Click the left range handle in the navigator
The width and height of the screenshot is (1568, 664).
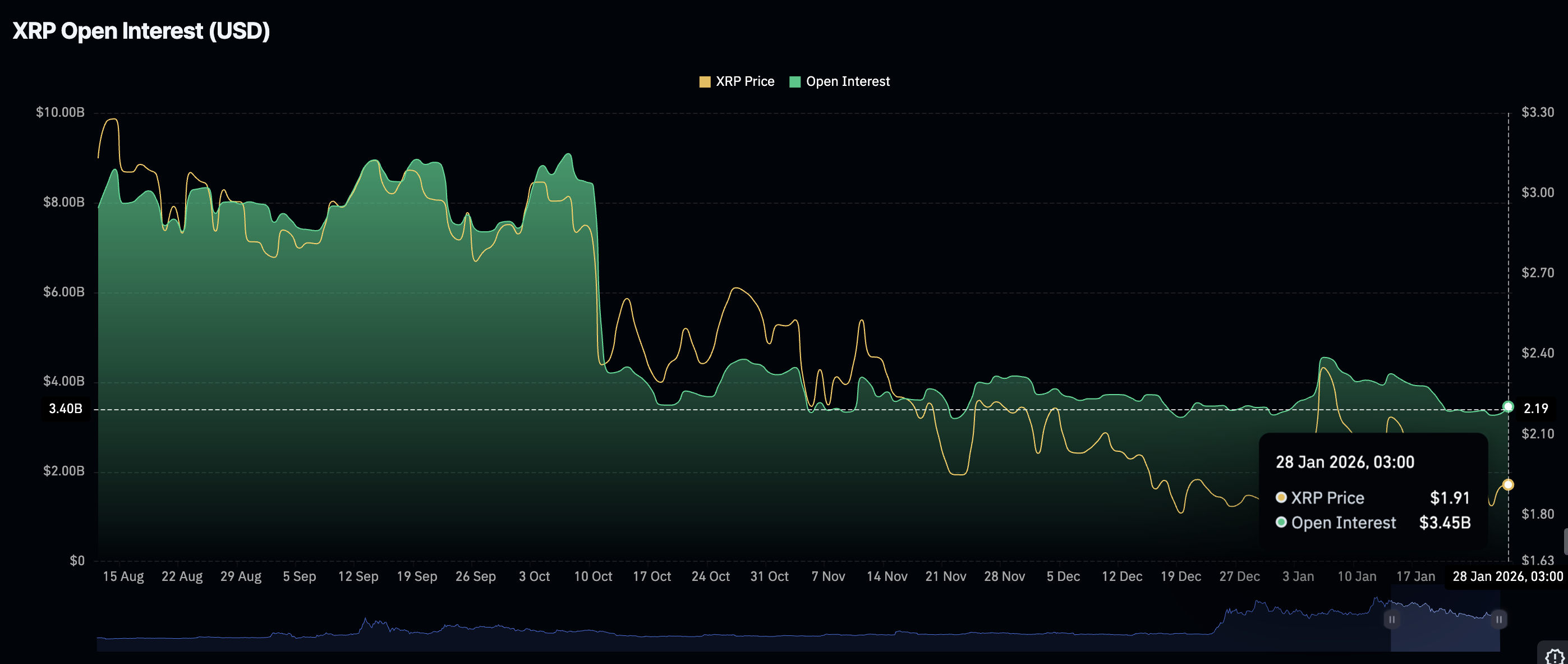coord(1391,620)
